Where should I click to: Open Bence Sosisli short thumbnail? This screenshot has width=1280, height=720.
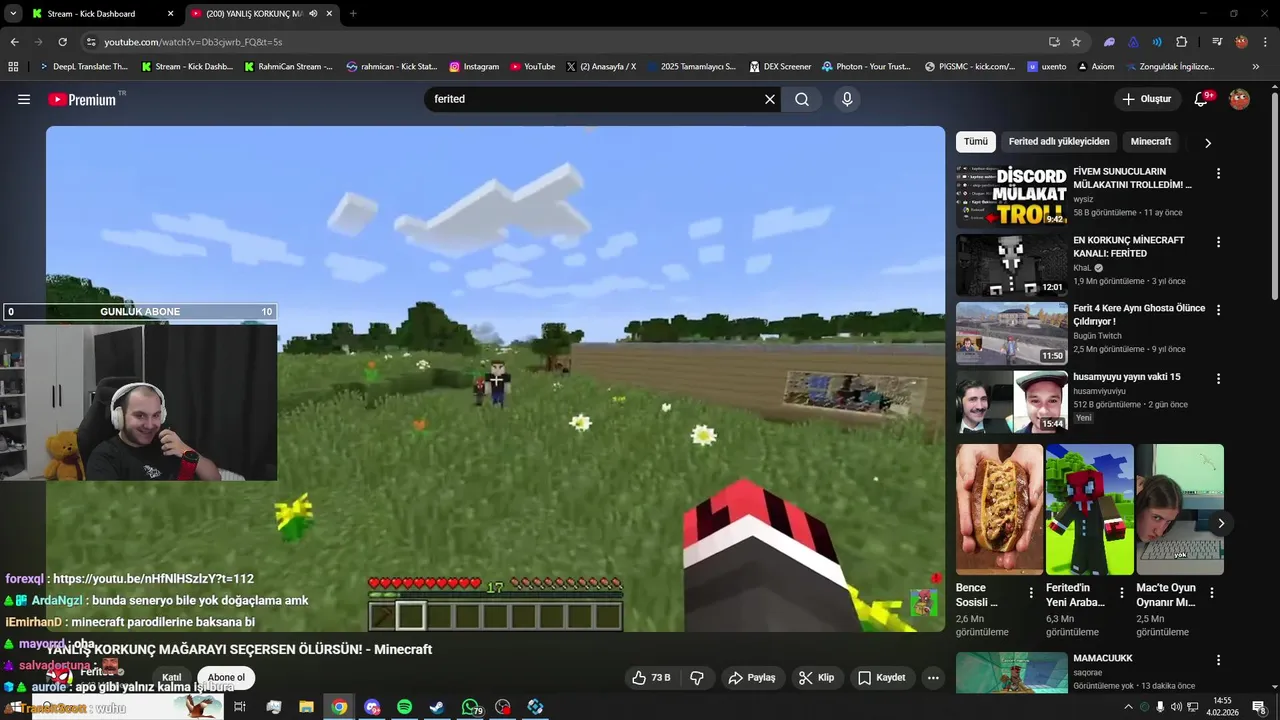pos(999,509)
